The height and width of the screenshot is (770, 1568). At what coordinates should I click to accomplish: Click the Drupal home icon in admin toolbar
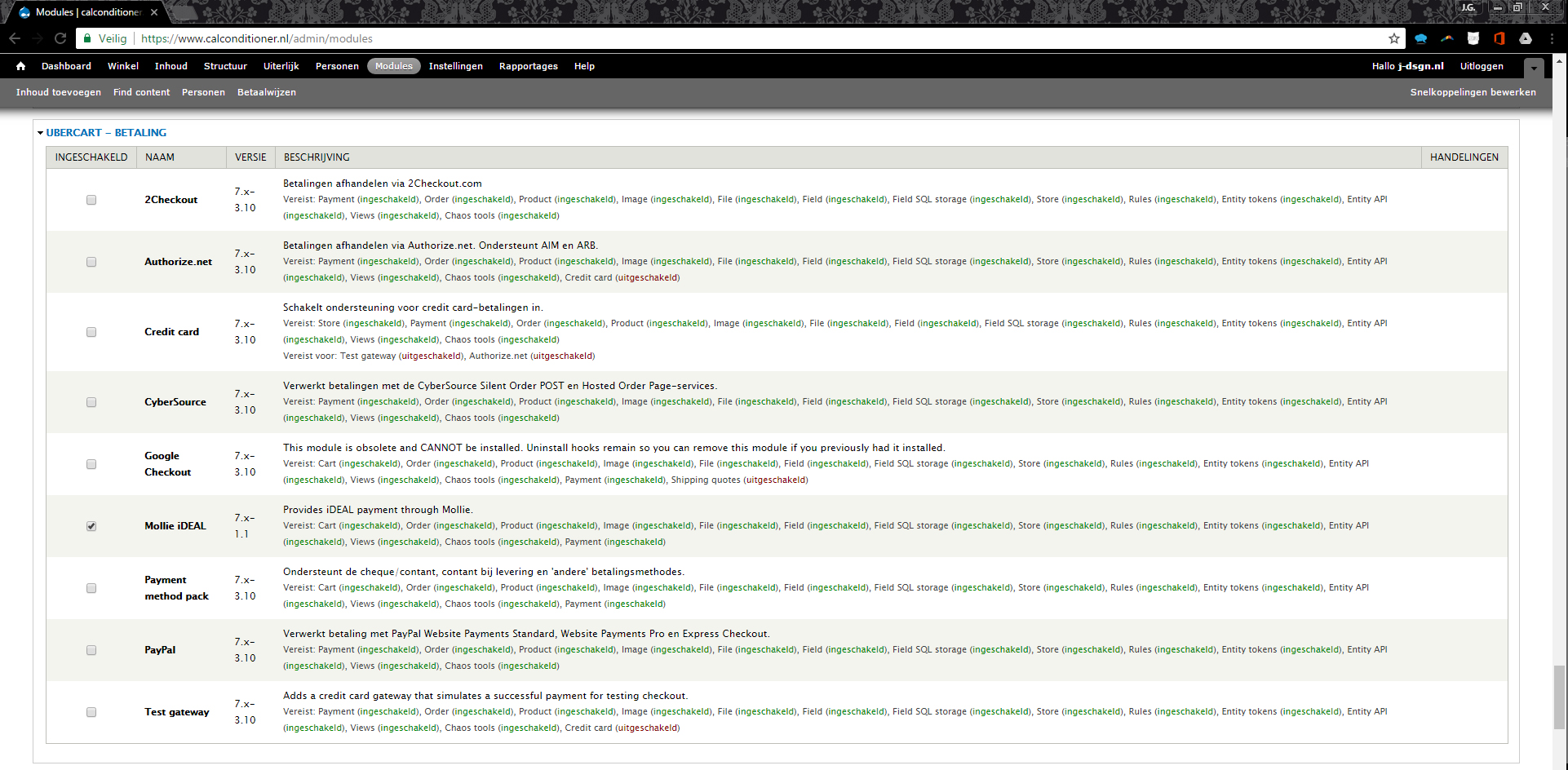click(20, 66)
